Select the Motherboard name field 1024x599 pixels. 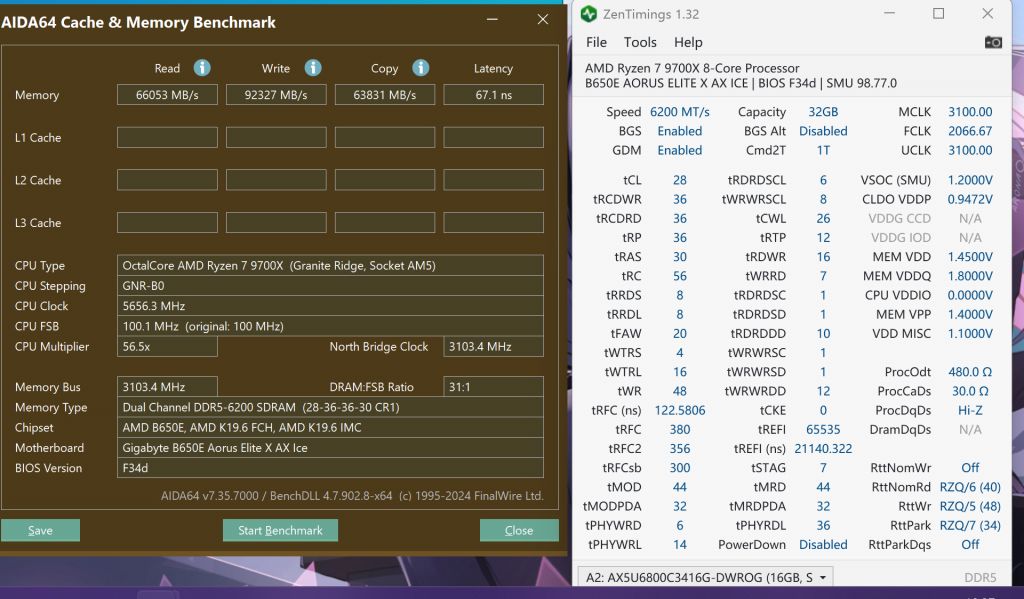(330, 448)
